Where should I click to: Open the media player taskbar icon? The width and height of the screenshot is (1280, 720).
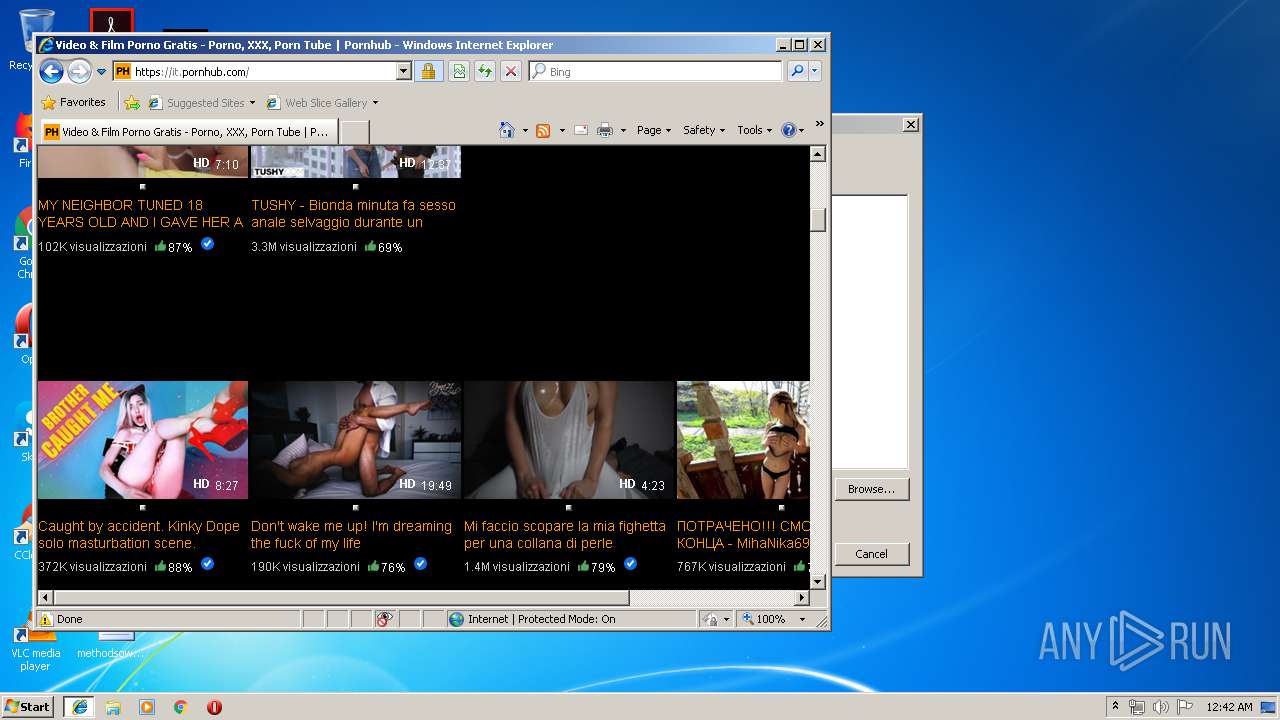[147, 707]
